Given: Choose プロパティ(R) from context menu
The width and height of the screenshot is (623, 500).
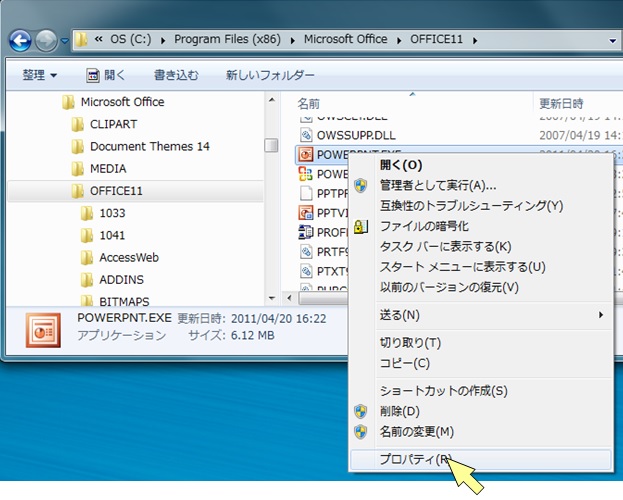Looking at the screenshot, I should coord(482,460).
